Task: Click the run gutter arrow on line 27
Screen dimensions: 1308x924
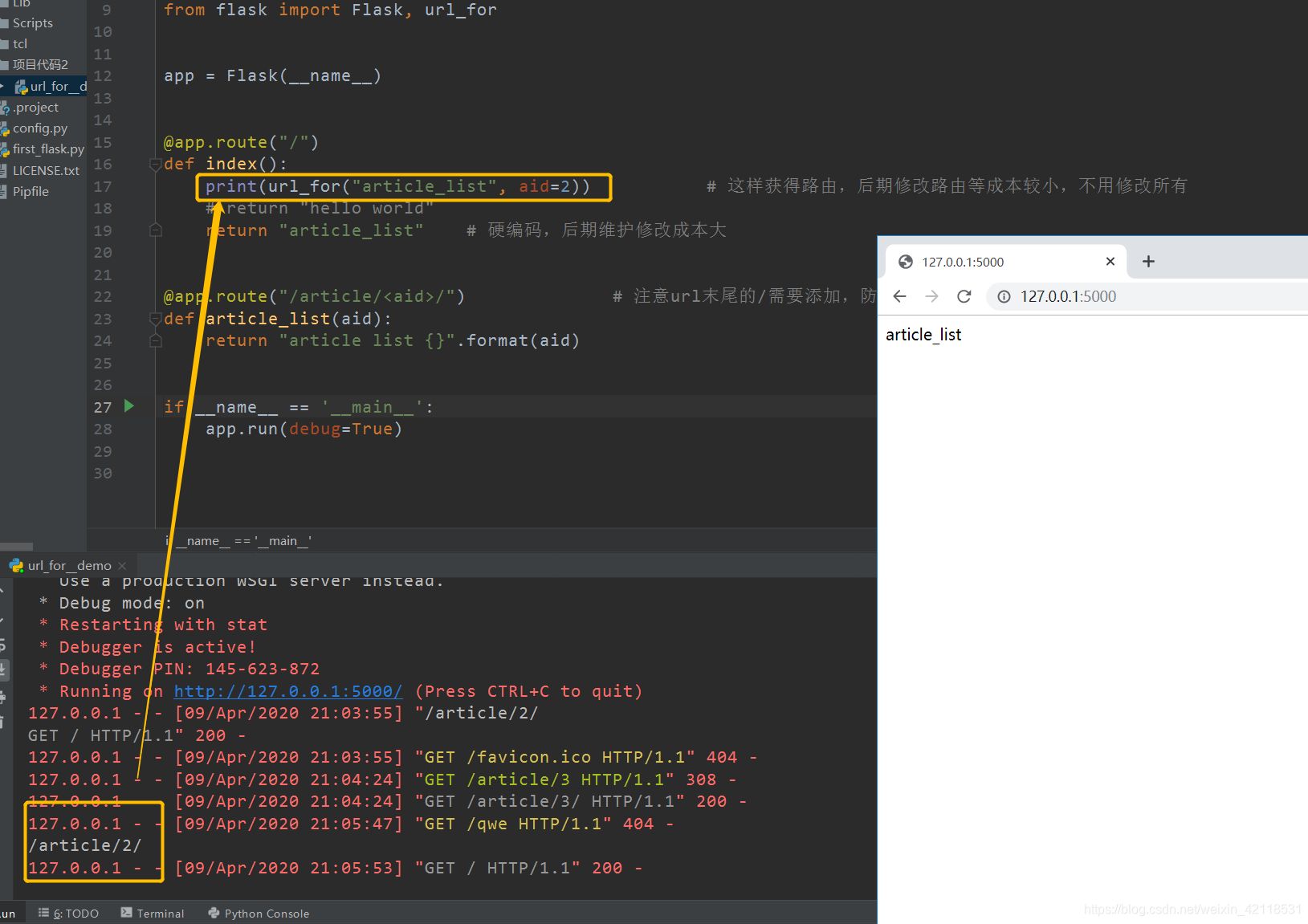Action: [x=129, y=406]
